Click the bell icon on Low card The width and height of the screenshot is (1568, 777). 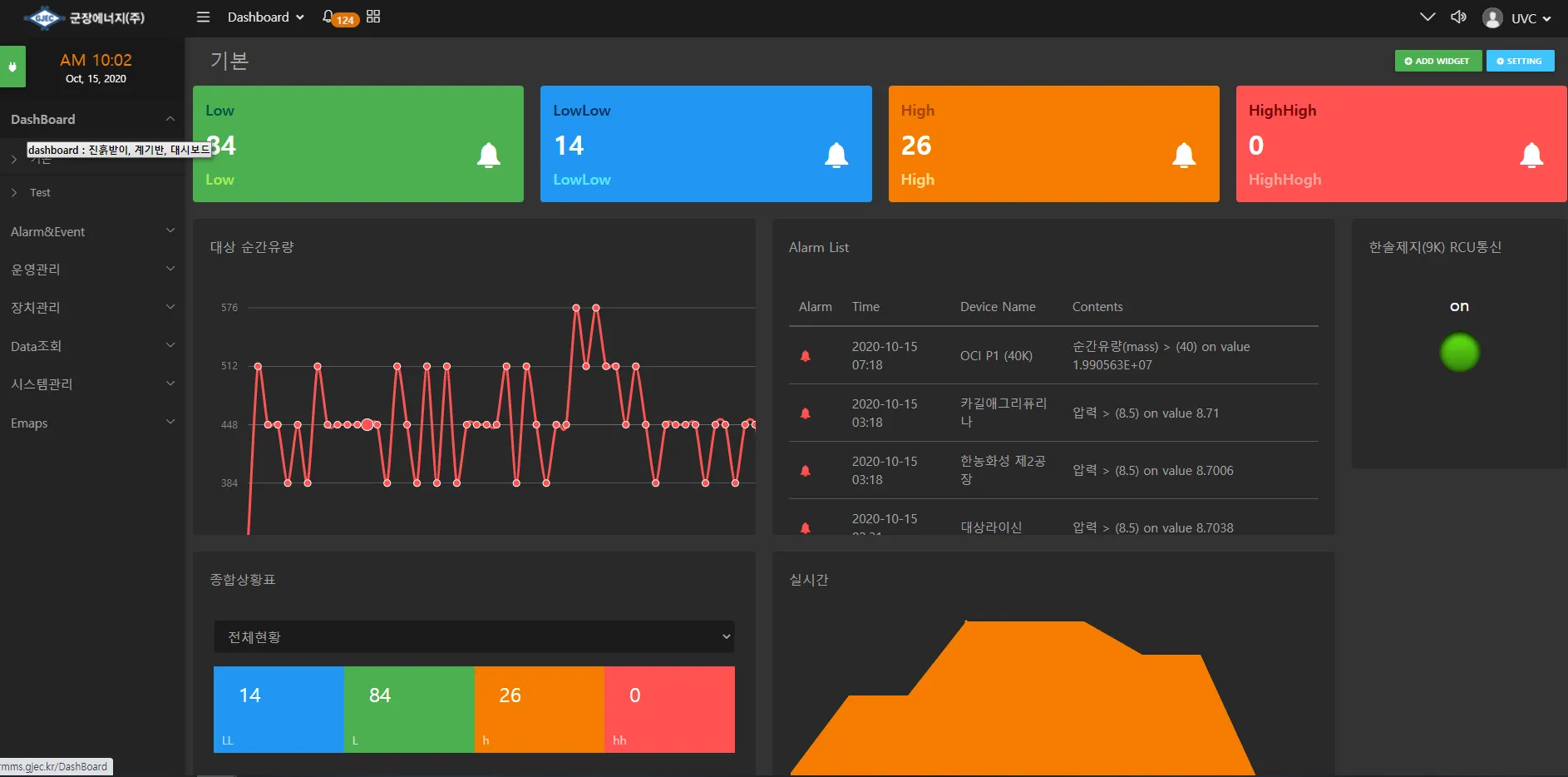point(489,155)
